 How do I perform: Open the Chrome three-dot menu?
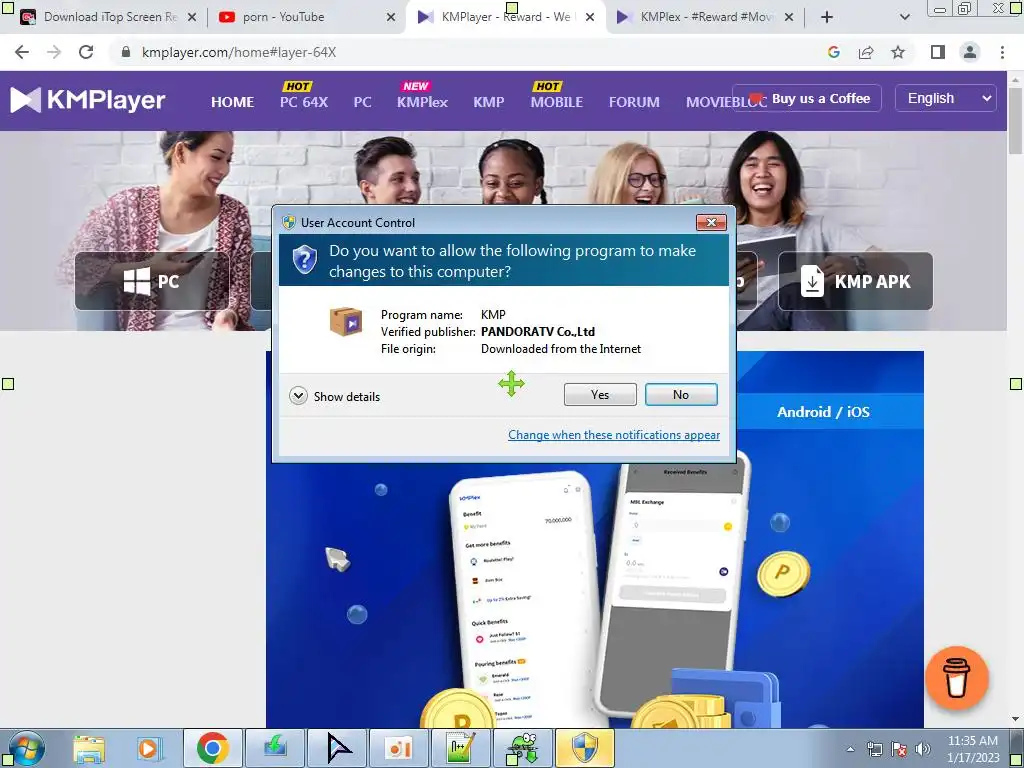(1002, 52)
